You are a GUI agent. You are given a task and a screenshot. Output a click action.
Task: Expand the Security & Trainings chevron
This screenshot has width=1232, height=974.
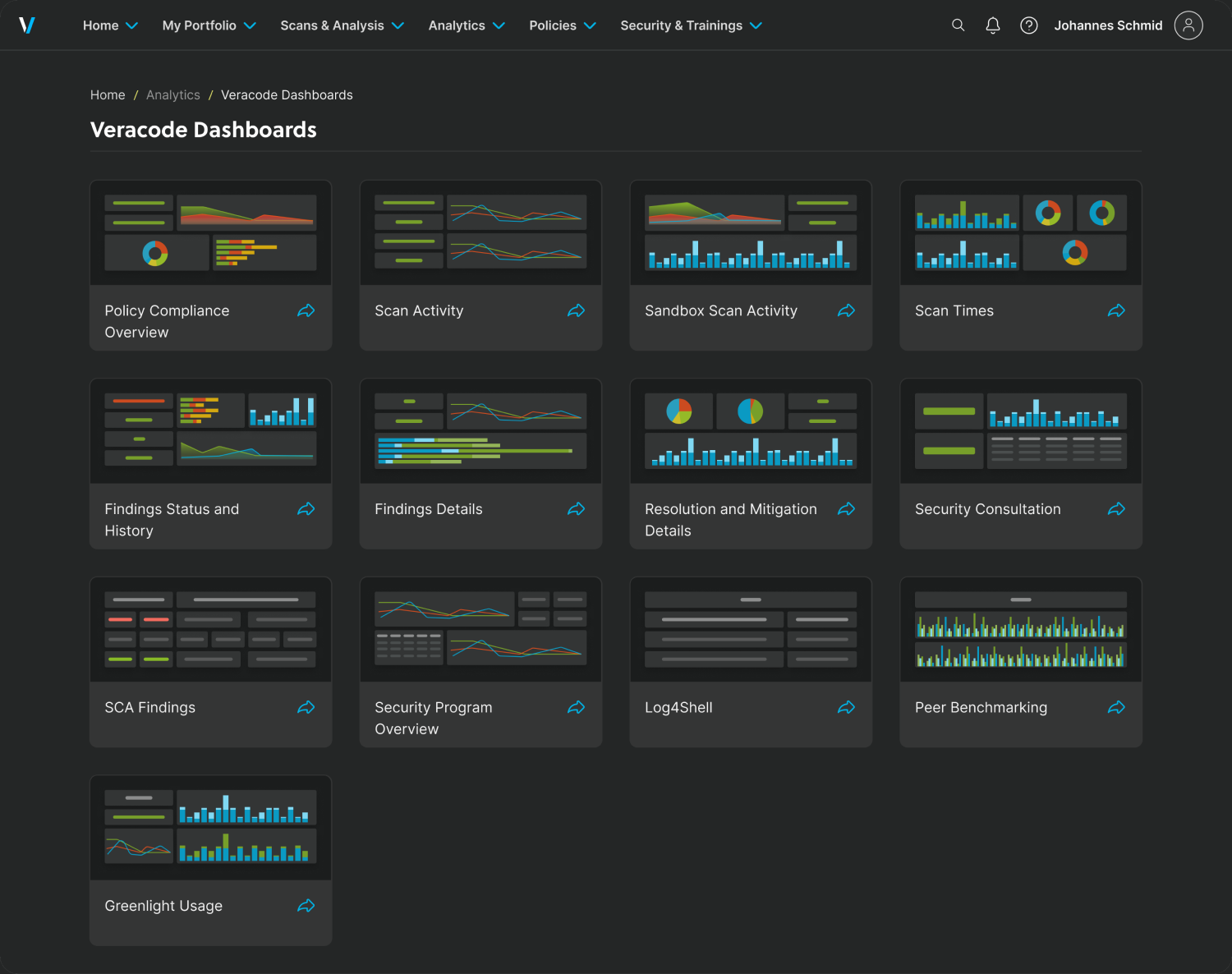756,26
